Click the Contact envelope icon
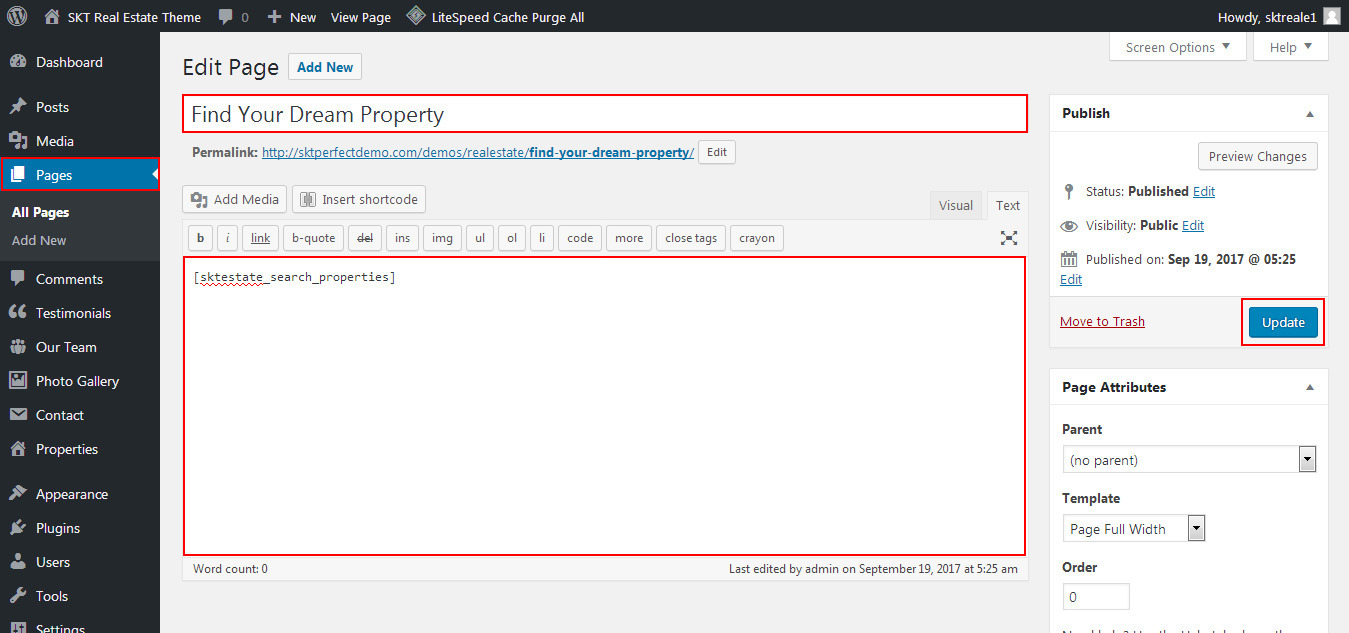Screen dimensions: 1349x633 tap(18, 415)
